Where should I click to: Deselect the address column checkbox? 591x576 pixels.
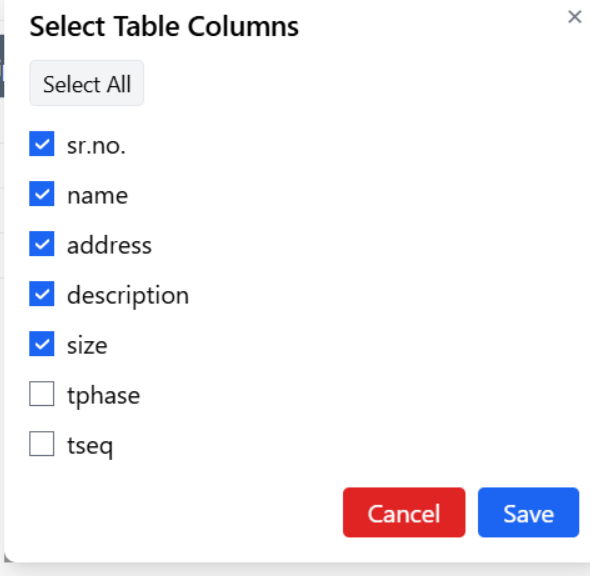42,244
